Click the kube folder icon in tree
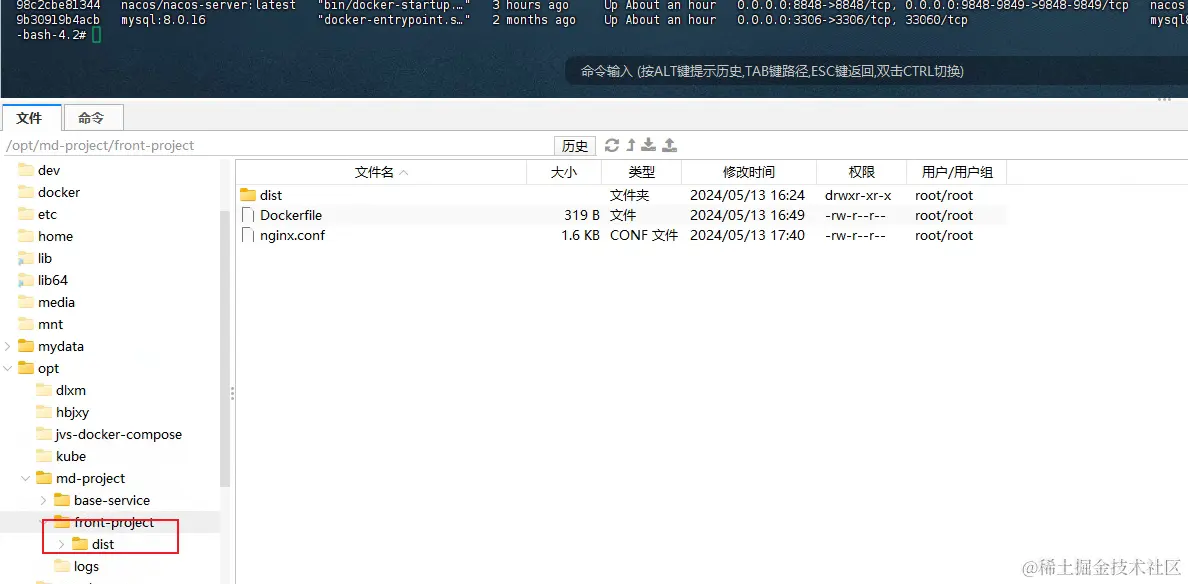This screenshot has width=1188, height=584. [x=44, y=456]
